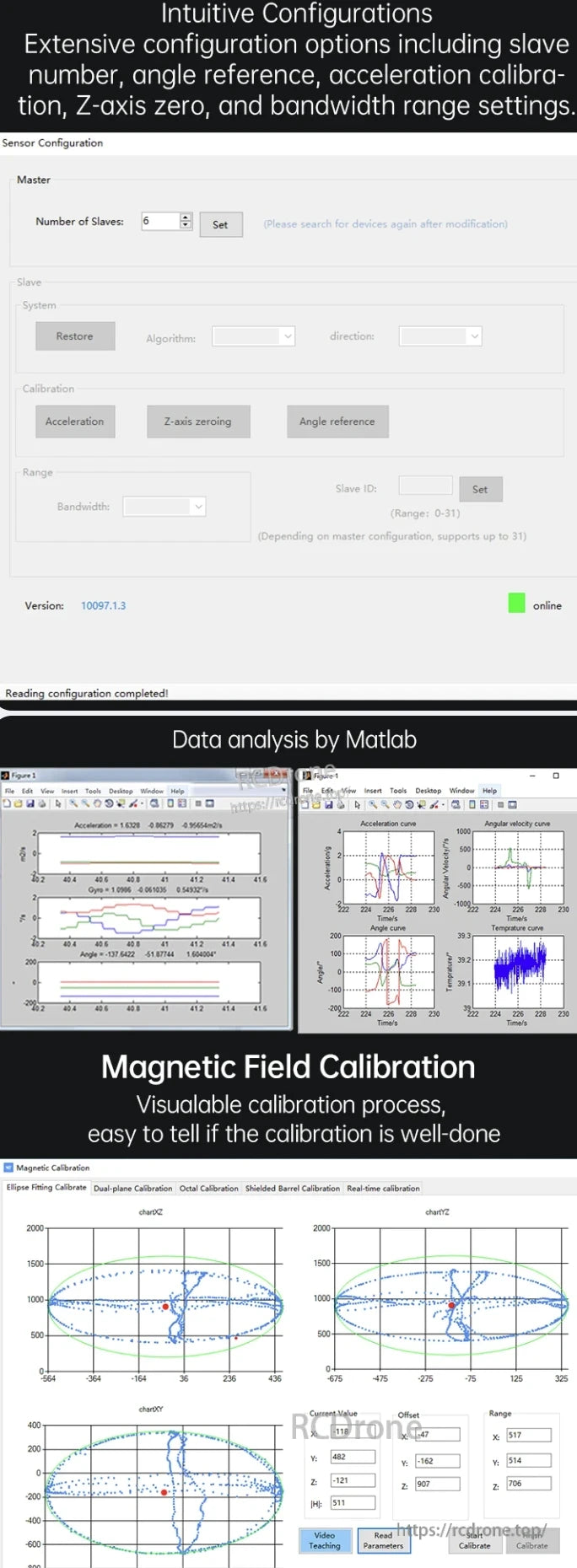Viewport: 577px width, 1568px height.
Task: Click the Range Y field showing 514
Action: (x=529, y=1460)
